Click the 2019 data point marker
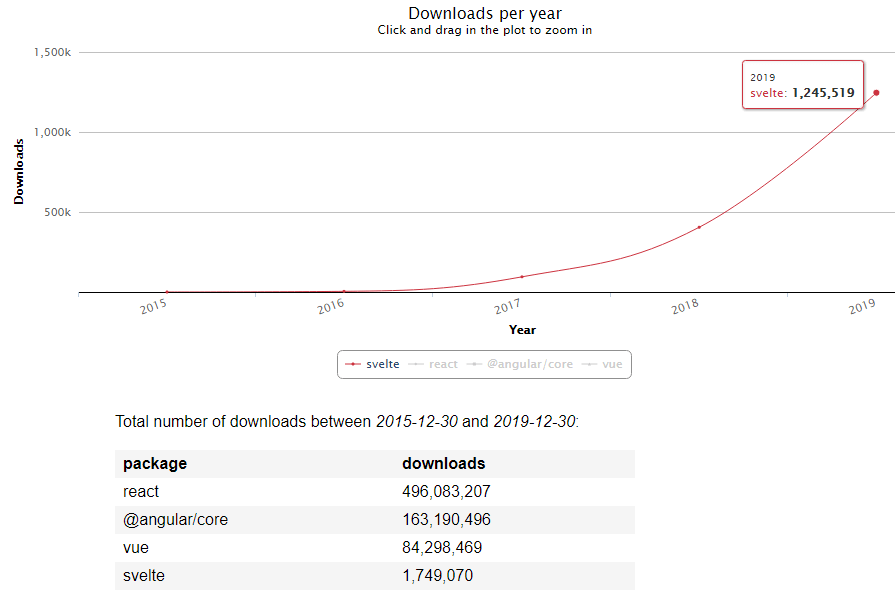The image size is (895, 600). coord(876,93)
